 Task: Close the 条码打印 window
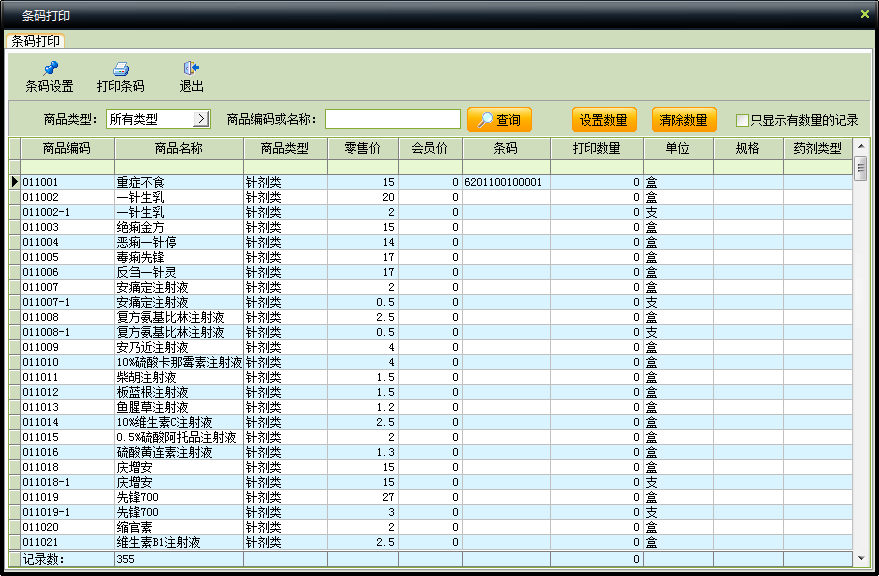click(x=864, y=14)
